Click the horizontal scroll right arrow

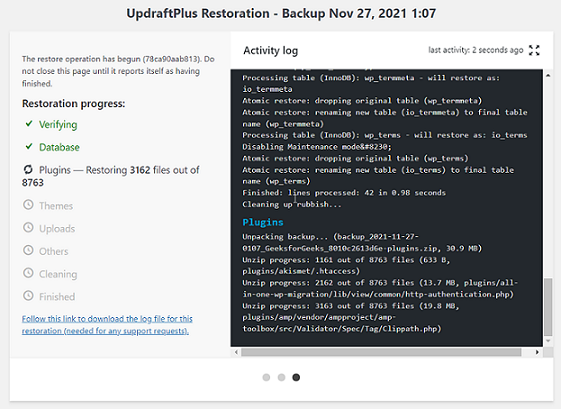coord(537,352)
